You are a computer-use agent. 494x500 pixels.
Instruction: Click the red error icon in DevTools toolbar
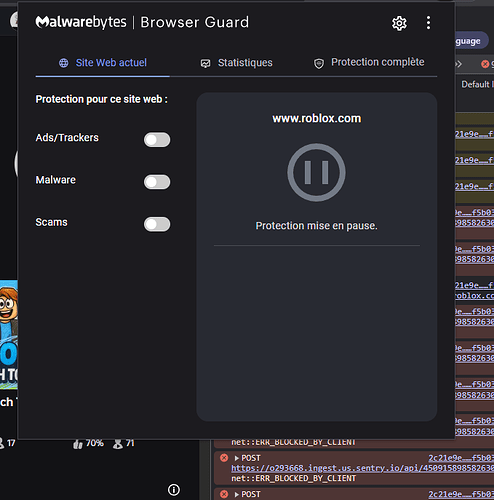pyautogui.click(x=485, y=64)
